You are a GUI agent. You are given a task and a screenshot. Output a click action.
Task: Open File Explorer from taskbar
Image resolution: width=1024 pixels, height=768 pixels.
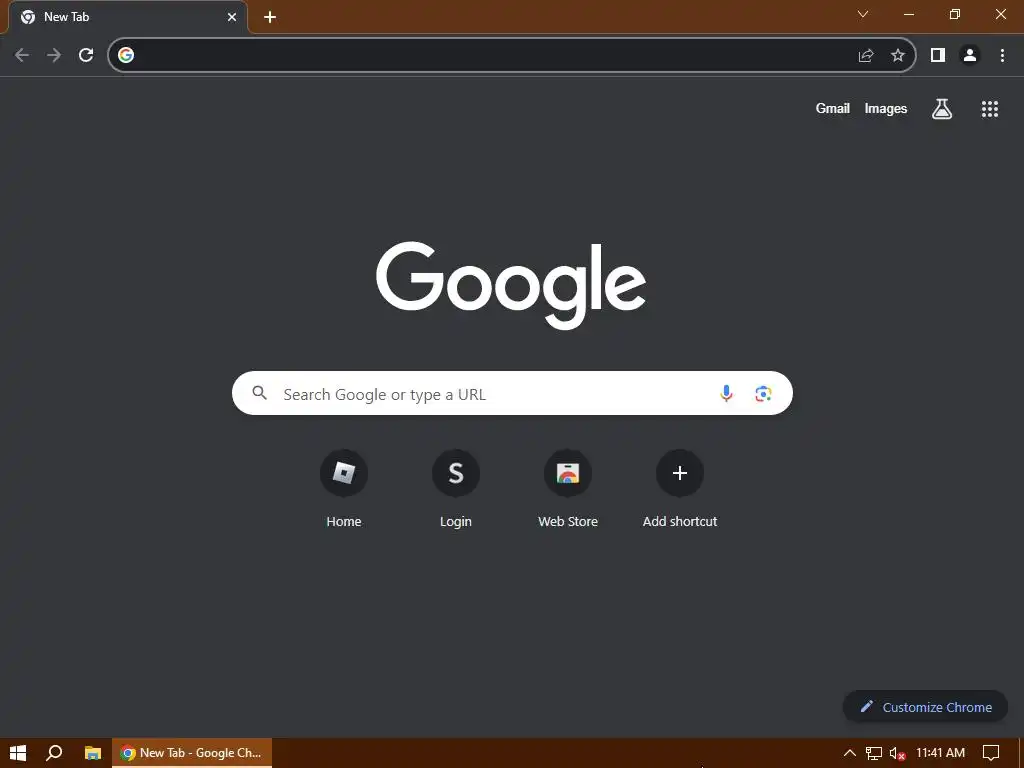[x=93, y=753]
